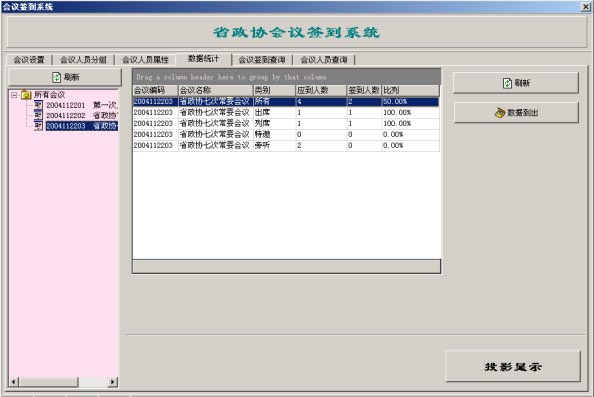Sort by the 会议编码 column header

click(155, 90)
